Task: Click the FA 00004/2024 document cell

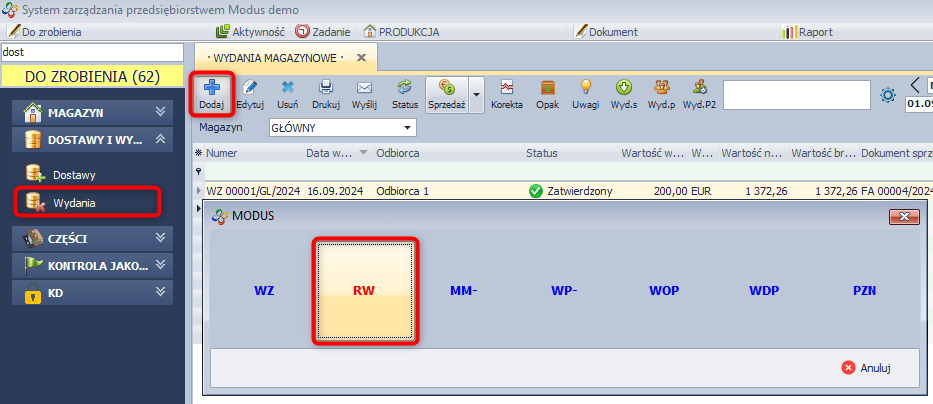Action: [896, 191]
